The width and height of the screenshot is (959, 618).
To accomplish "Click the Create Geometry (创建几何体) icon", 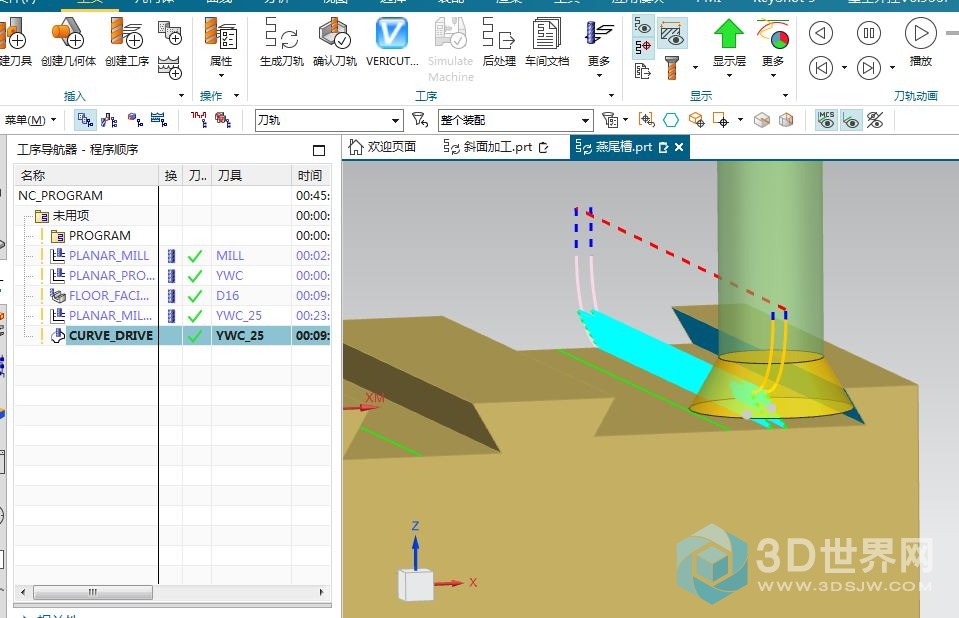I will click(x=68, y=34).
